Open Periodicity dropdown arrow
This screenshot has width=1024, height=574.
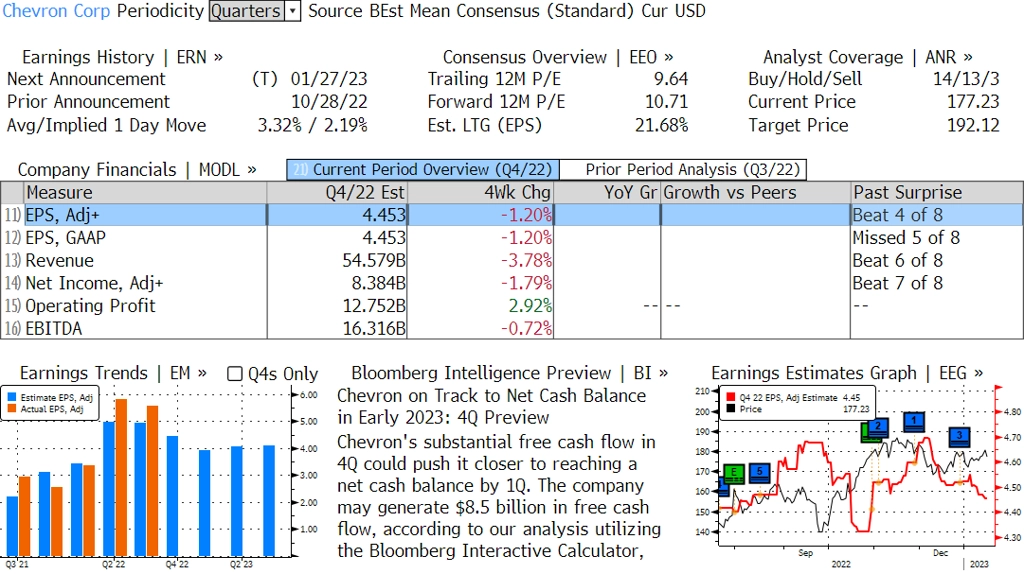coord(293,11)
